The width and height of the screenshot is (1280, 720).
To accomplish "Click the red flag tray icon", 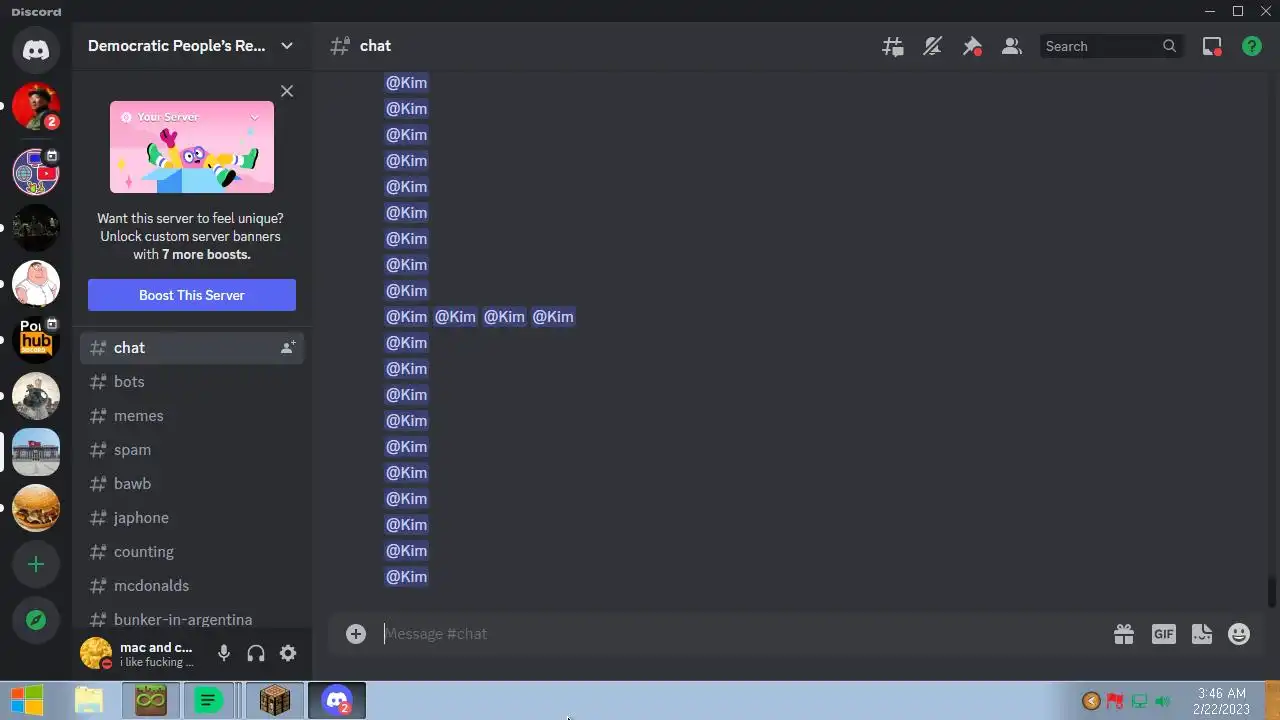I will pos(1115,701).
